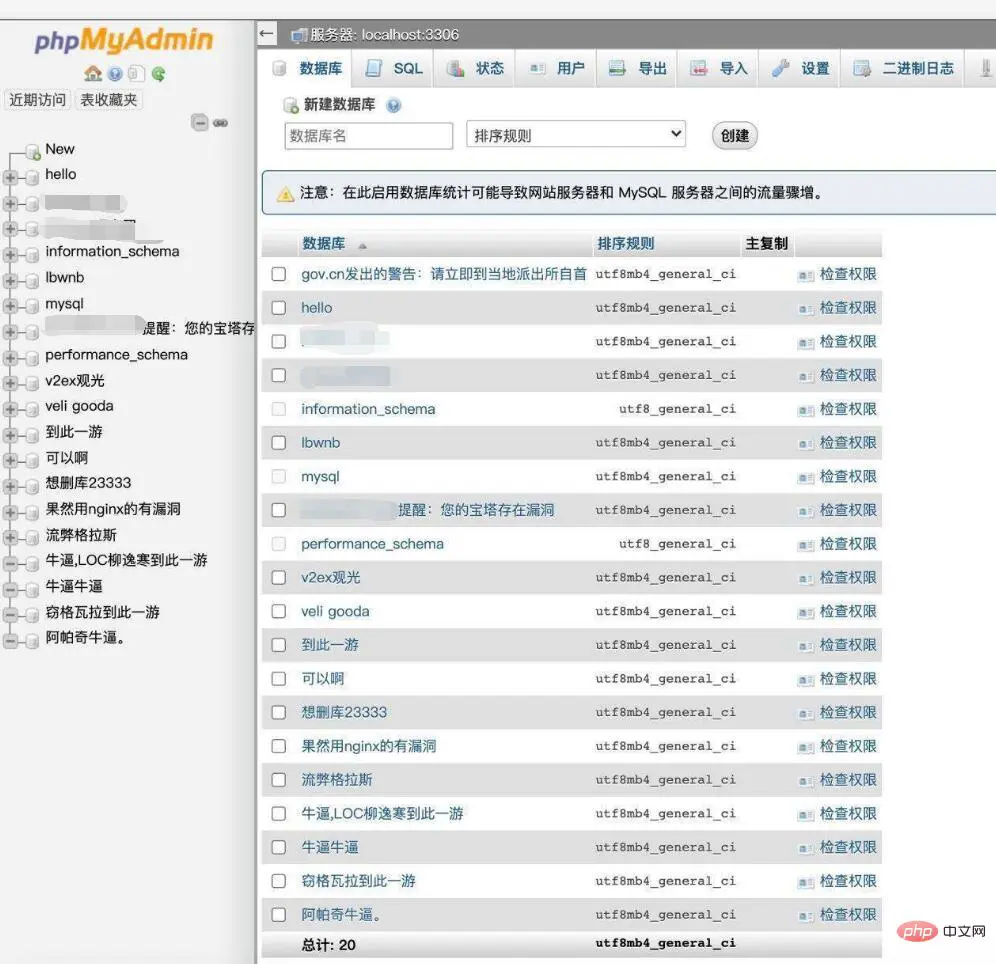Click database icon beside hello in tree
Screen dimensions: 996x964
point(32,177)
